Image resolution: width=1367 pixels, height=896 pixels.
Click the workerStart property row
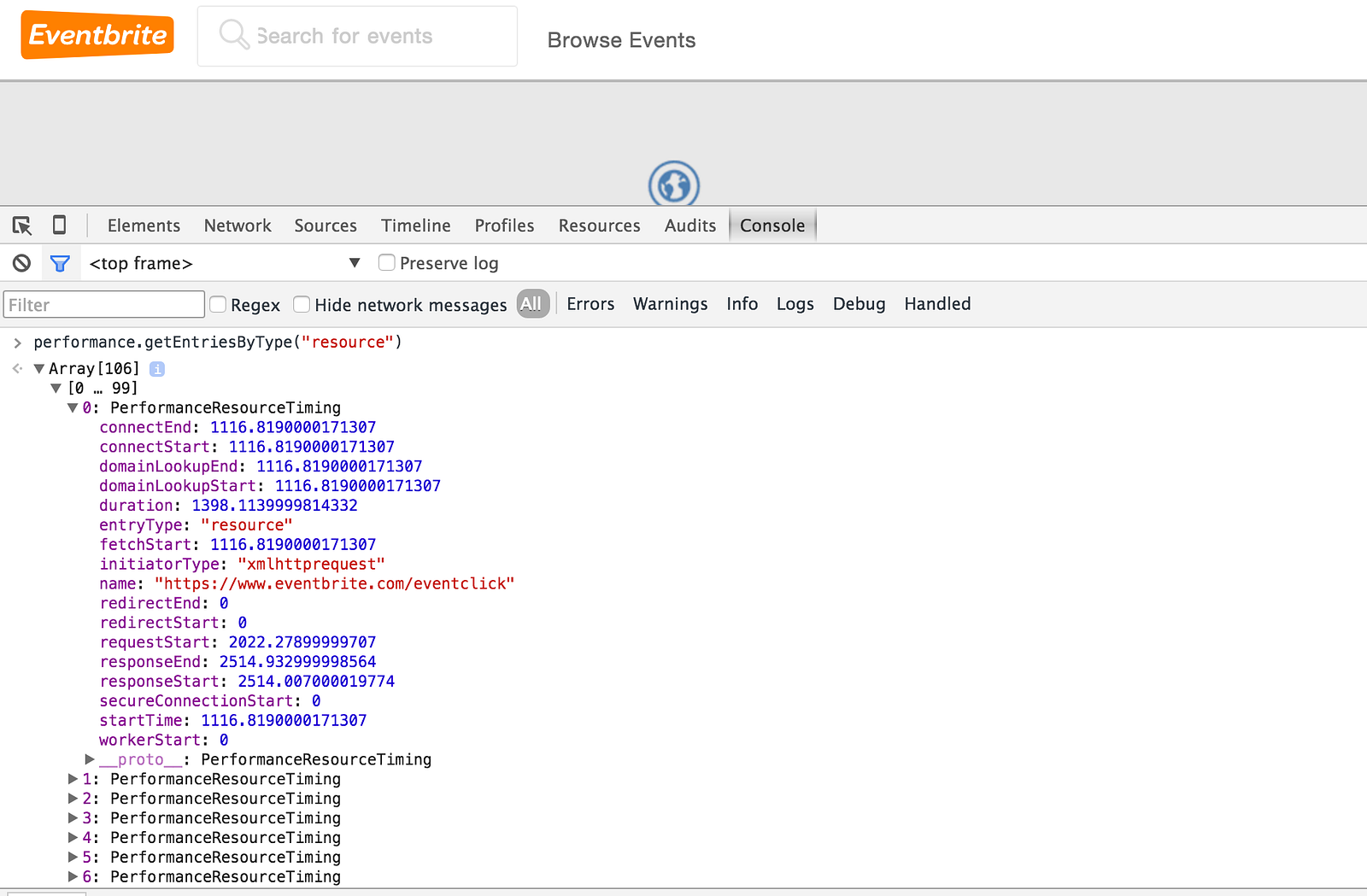[164, 741]
